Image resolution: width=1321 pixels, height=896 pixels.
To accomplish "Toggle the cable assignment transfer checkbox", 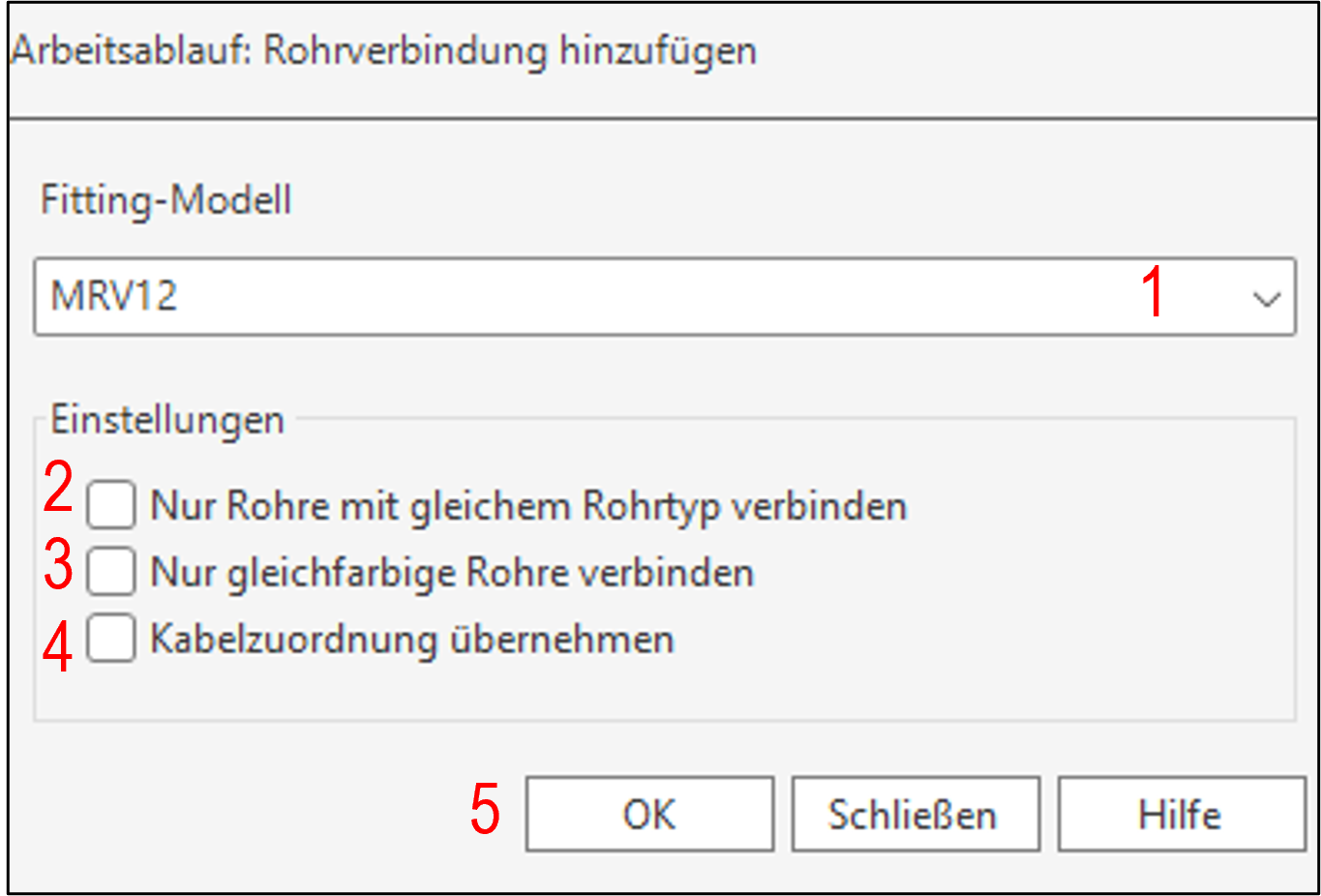I will tap(110, 638).
